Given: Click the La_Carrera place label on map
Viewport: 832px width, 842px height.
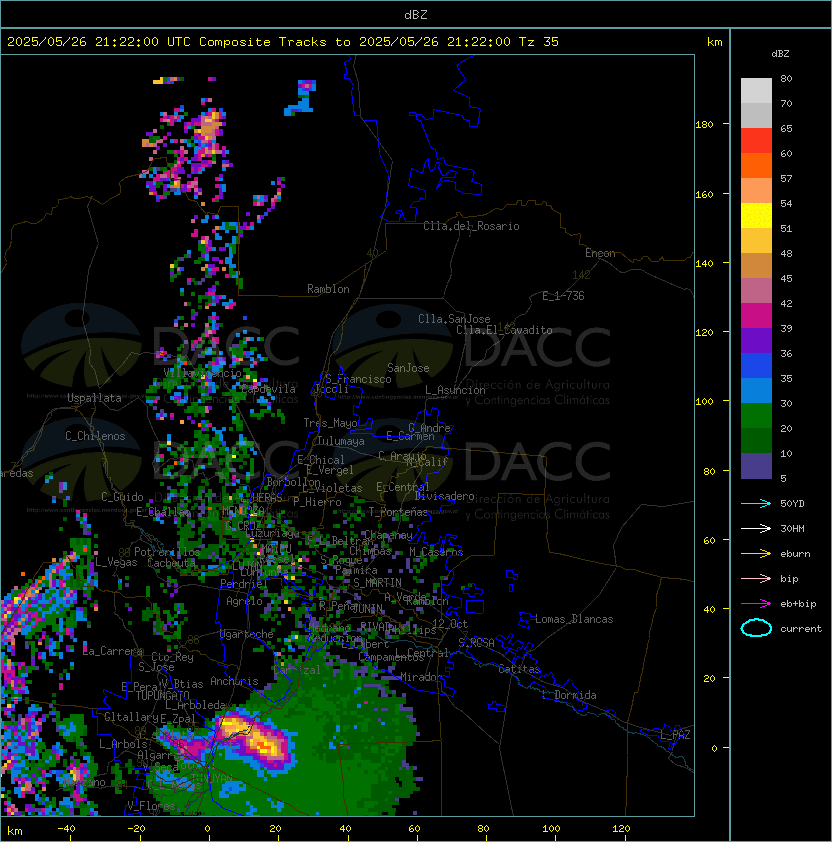Looking at the screenshot, I should coord(112,651).
